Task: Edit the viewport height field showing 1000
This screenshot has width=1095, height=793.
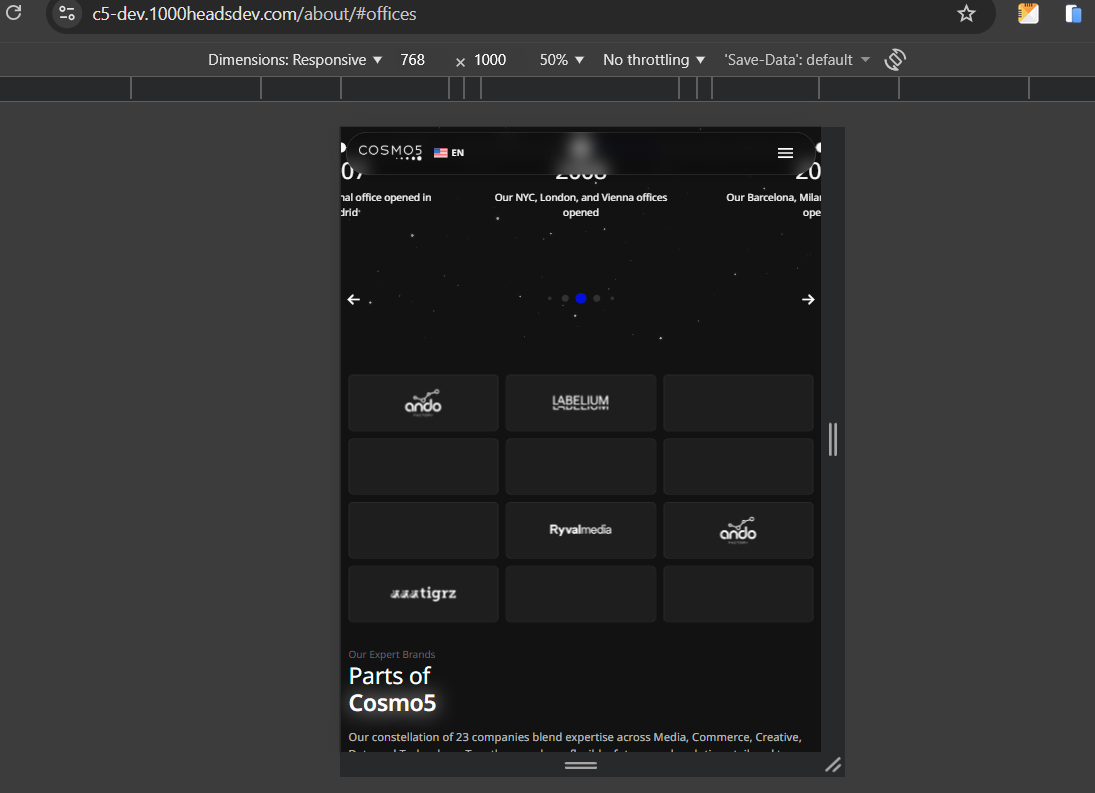Action: pyautogui.click(x=490, y=60)
